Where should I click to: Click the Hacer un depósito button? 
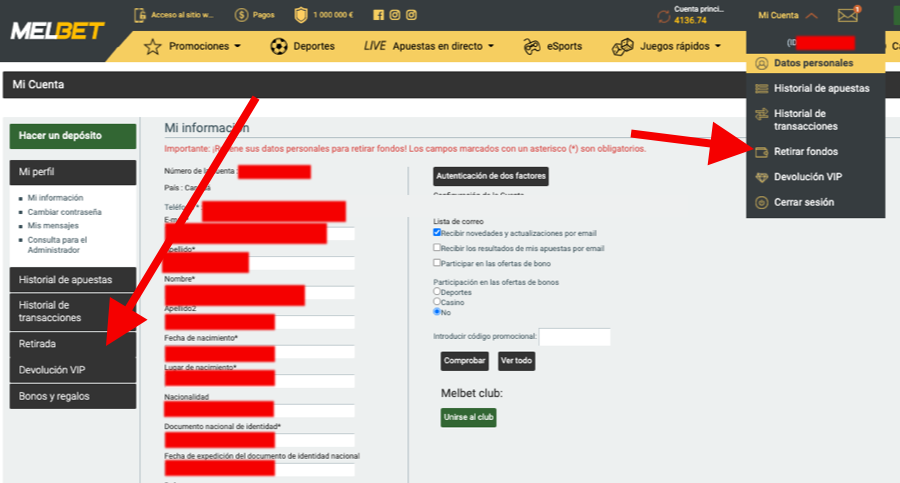tap(72, 136)
